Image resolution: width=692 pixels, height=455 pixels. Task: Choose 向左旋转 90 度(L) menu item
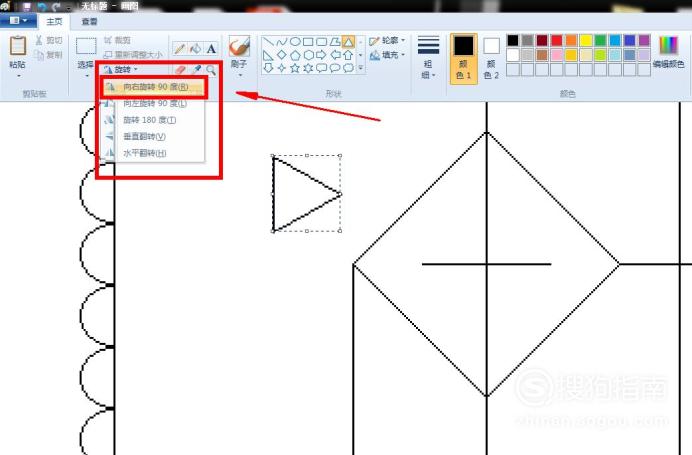153,103
